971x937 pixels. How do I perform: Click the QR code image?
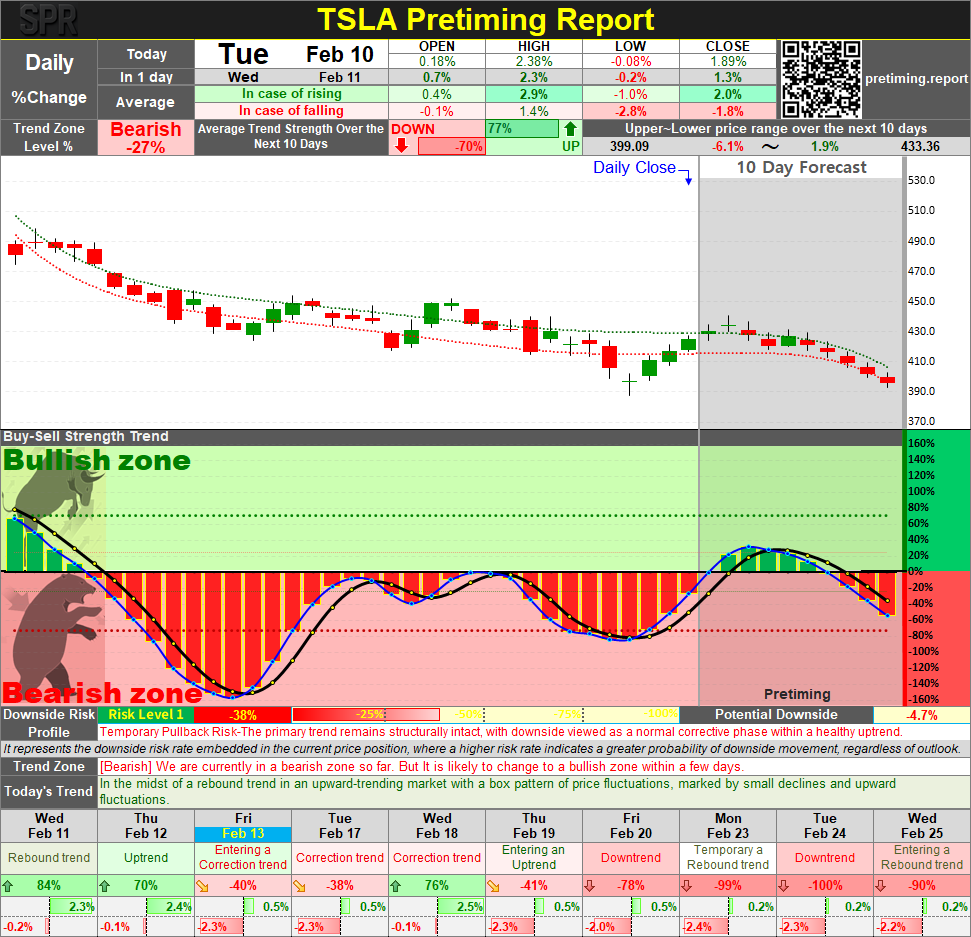pyautogui.click(x=821, y=79)
